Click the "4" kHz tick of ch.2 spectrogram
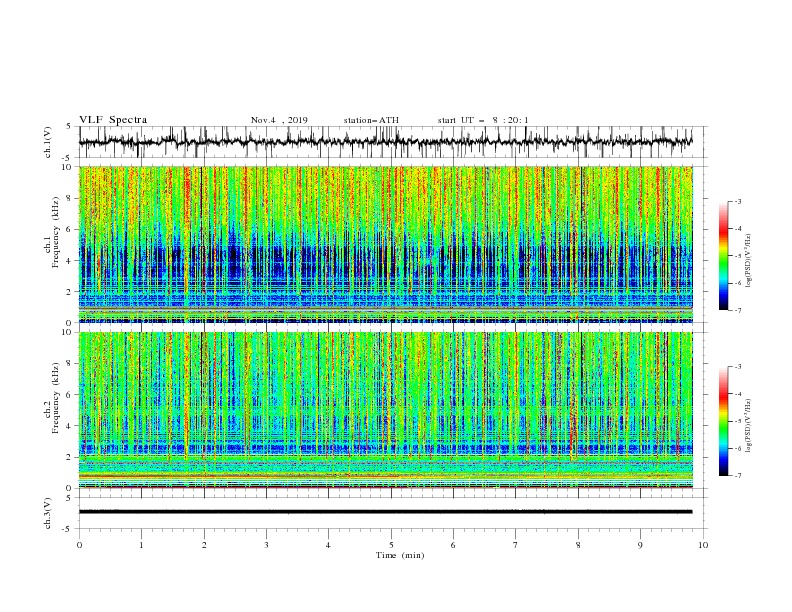The width and height of the screenshot is (792, 612). point(70,426)
